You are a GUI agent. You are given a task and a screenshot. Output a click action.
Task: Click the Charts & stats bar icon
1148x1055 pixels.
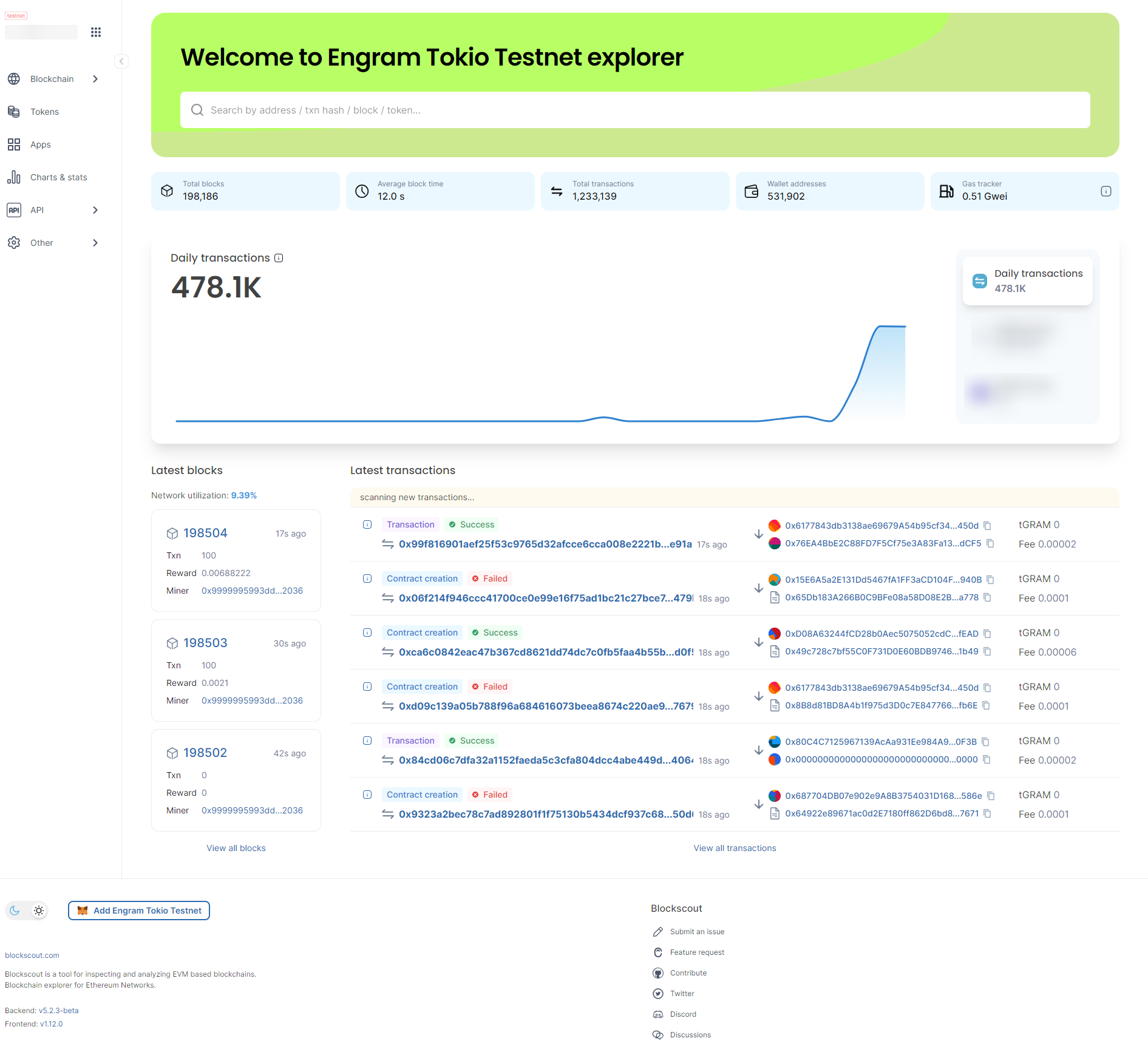click(14, 177)
